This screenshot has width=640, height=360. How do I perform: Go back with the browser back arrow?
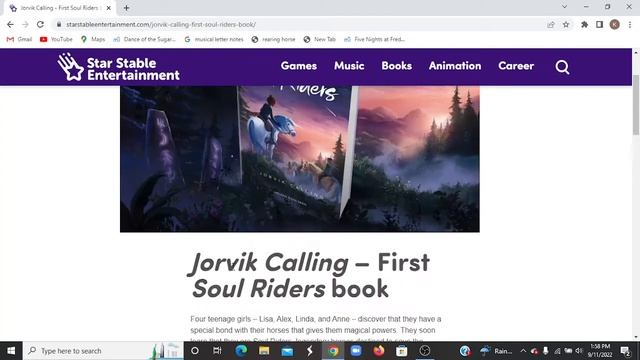coord(10,24)
